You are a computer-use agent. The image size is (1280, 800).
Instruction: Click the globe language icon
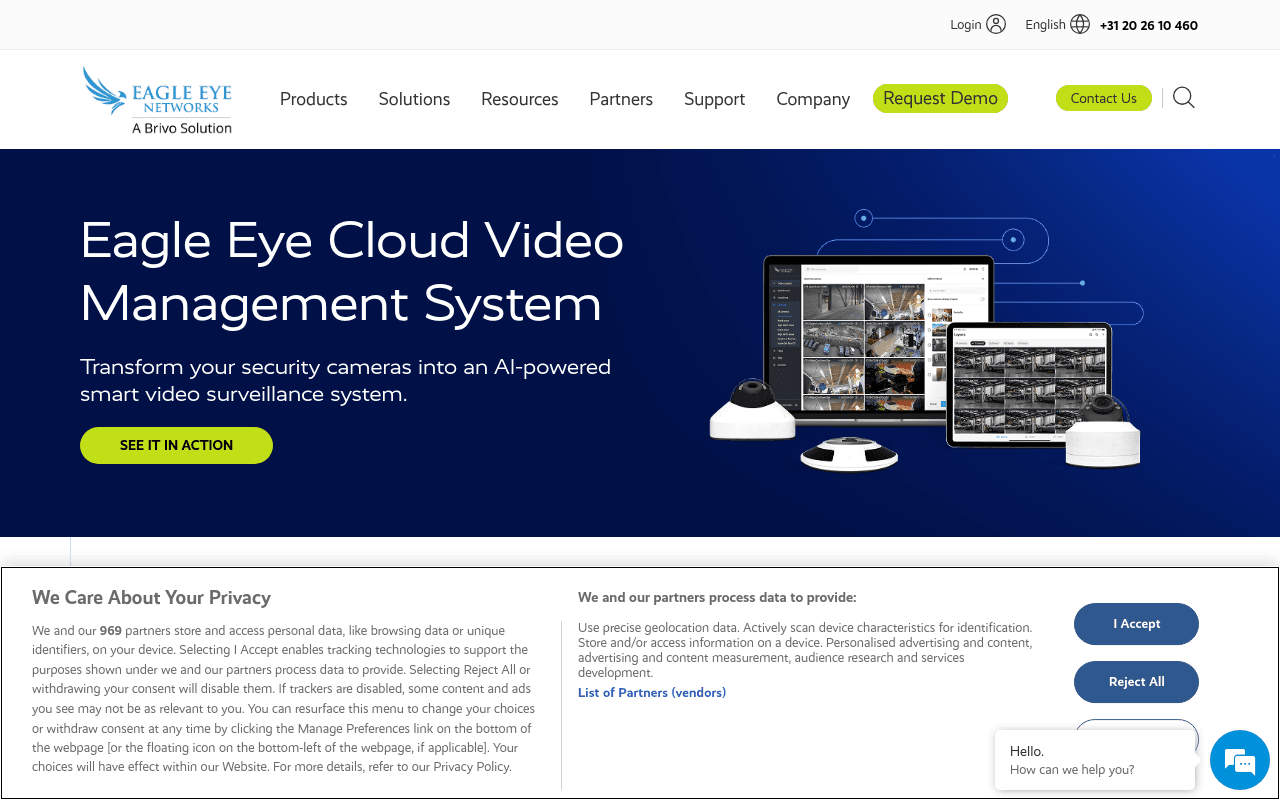tap(1080, 25)
